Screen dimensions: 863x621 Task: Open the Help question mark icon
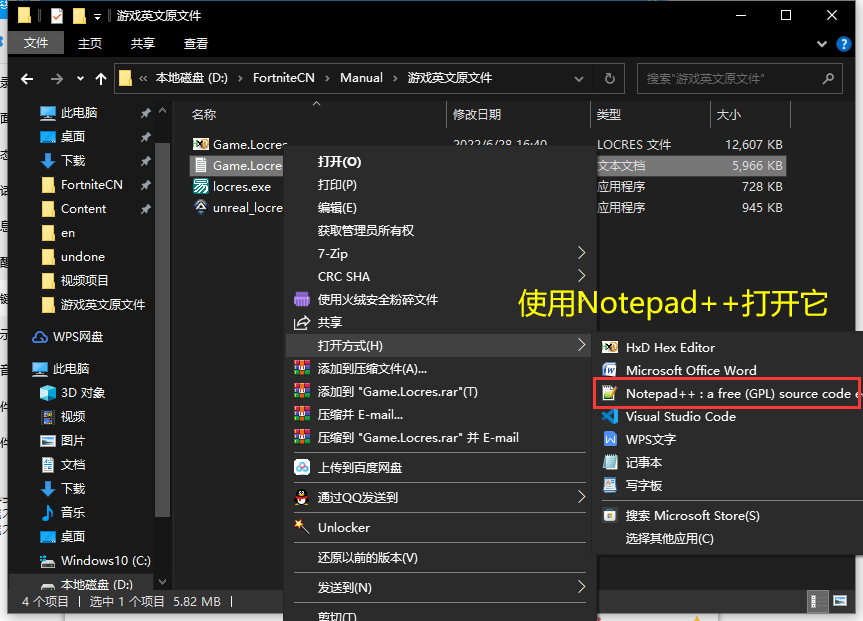(x=843, y=43)
